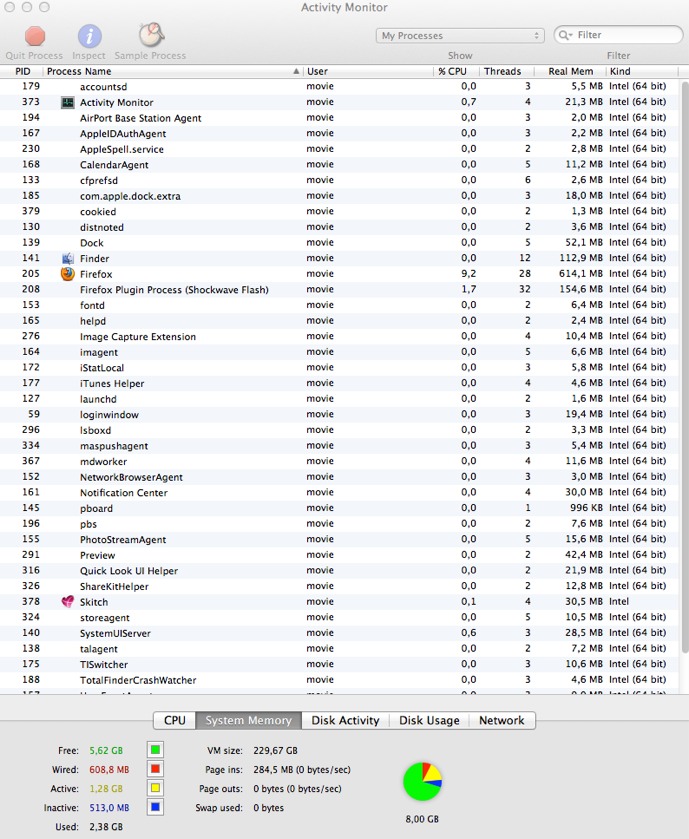Click the red Quit Process stop icon
Screen dimensions: 689x839
(x=35, y=36)
